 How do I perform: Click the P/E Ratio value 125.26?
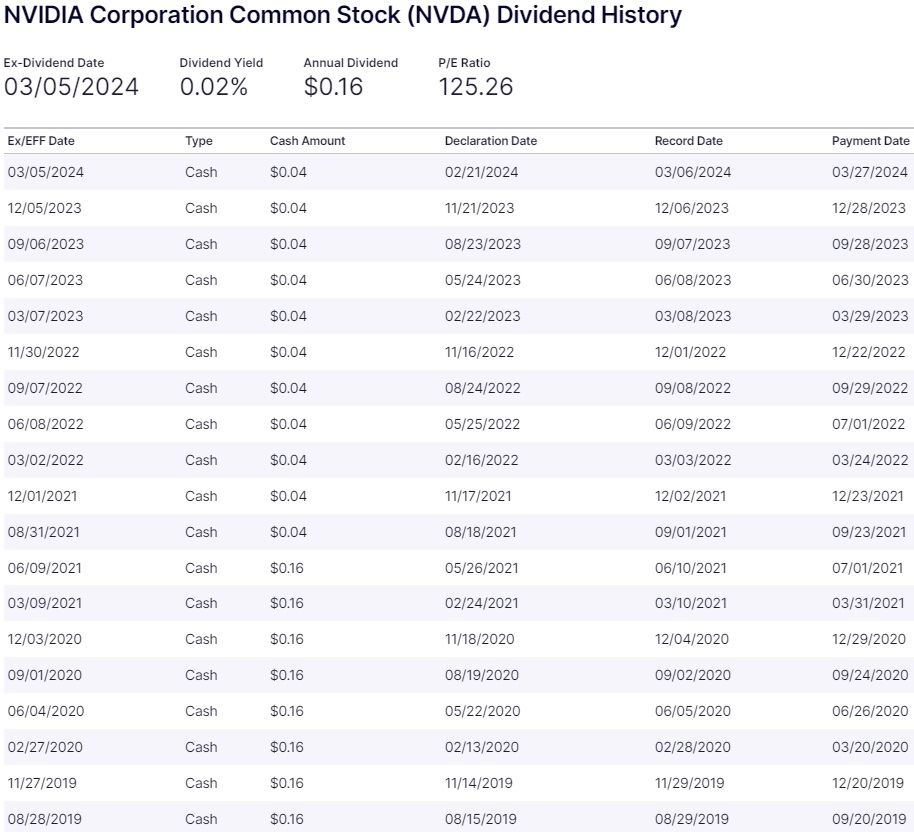point(475,87)
